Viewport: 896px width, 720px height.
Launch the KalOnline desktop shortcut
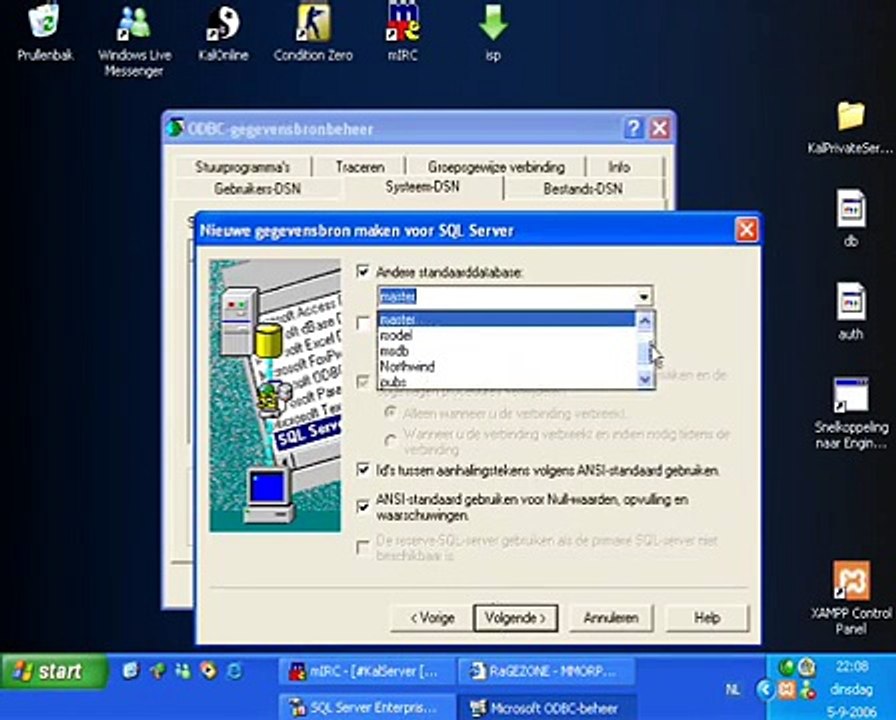[223, 33]
